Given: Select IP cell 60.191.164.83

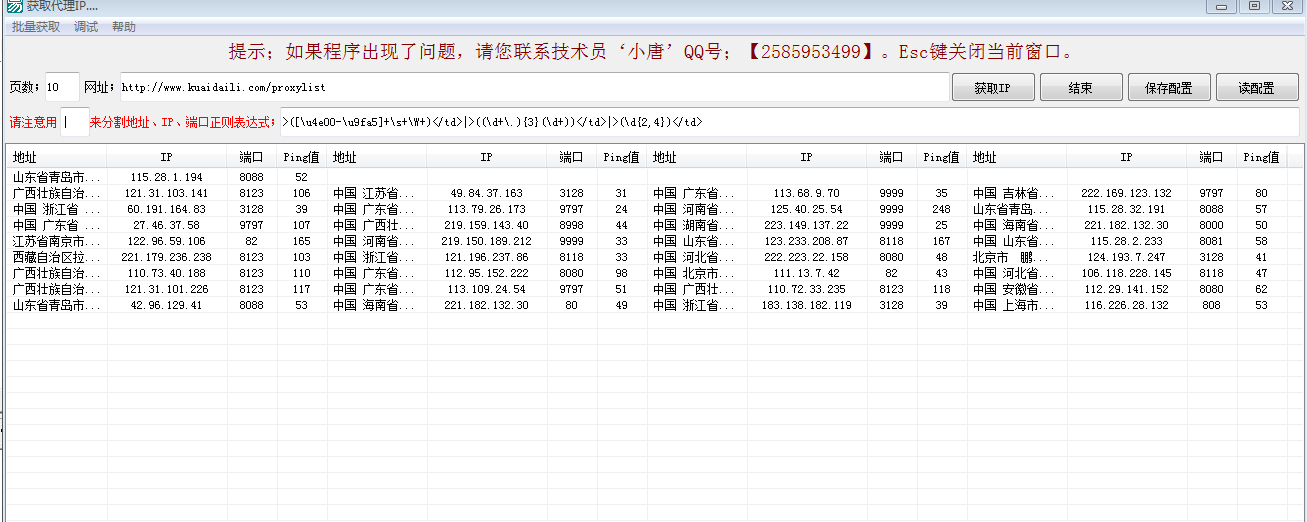Looking at the screenshot, I should [x=166, y=209].
